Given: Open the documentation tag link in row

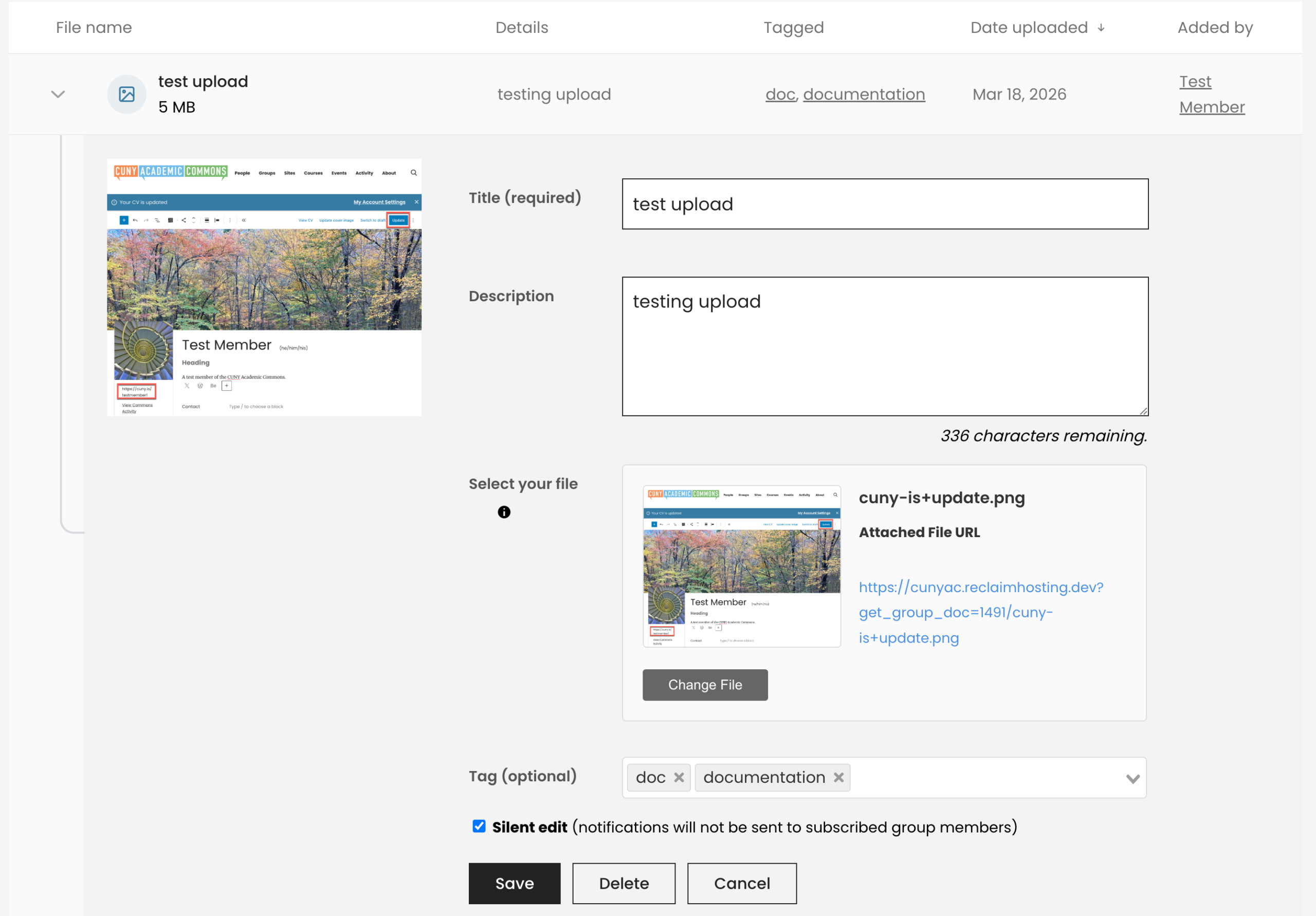Looking at the screenshot, I should pyautogui.click(x=864, y=95).
